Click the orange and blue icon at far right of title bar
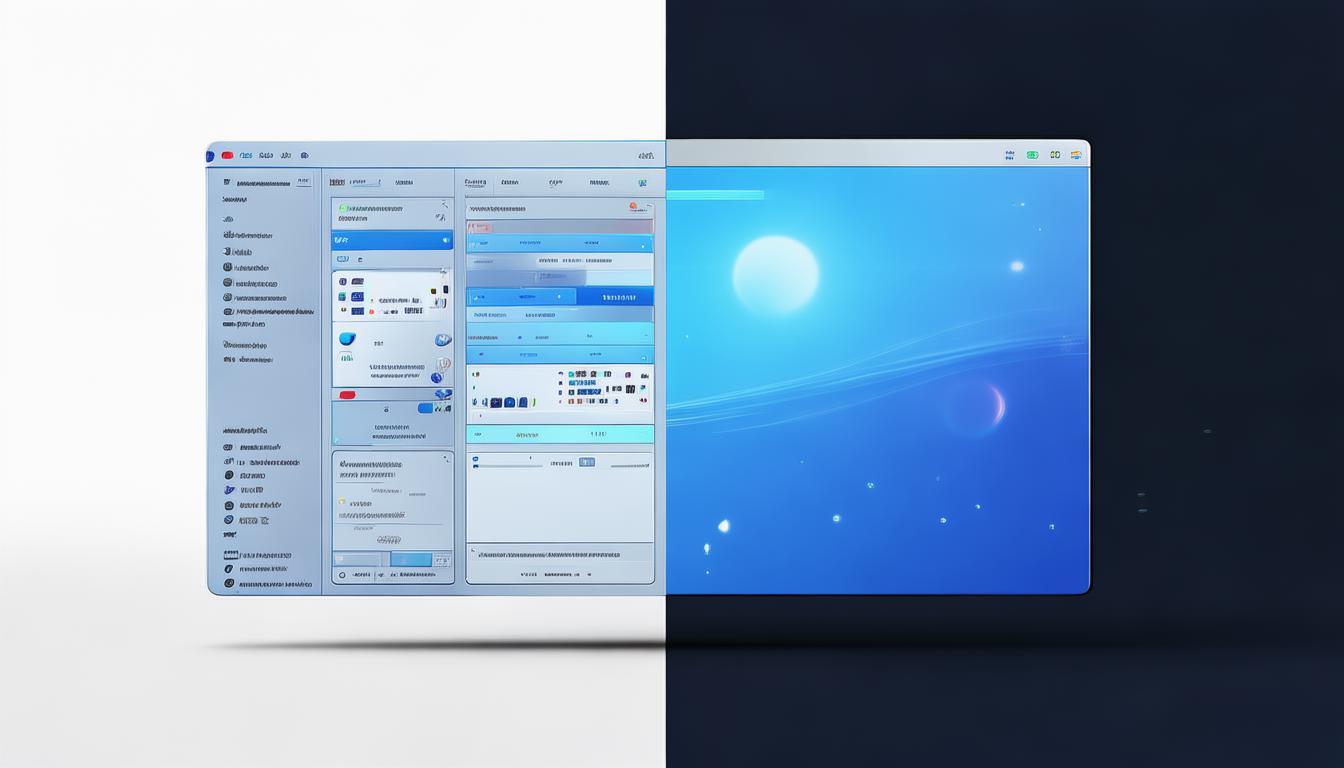Image resolution: width=1344 pixels, height=768 pixels. coord(1076,155)
